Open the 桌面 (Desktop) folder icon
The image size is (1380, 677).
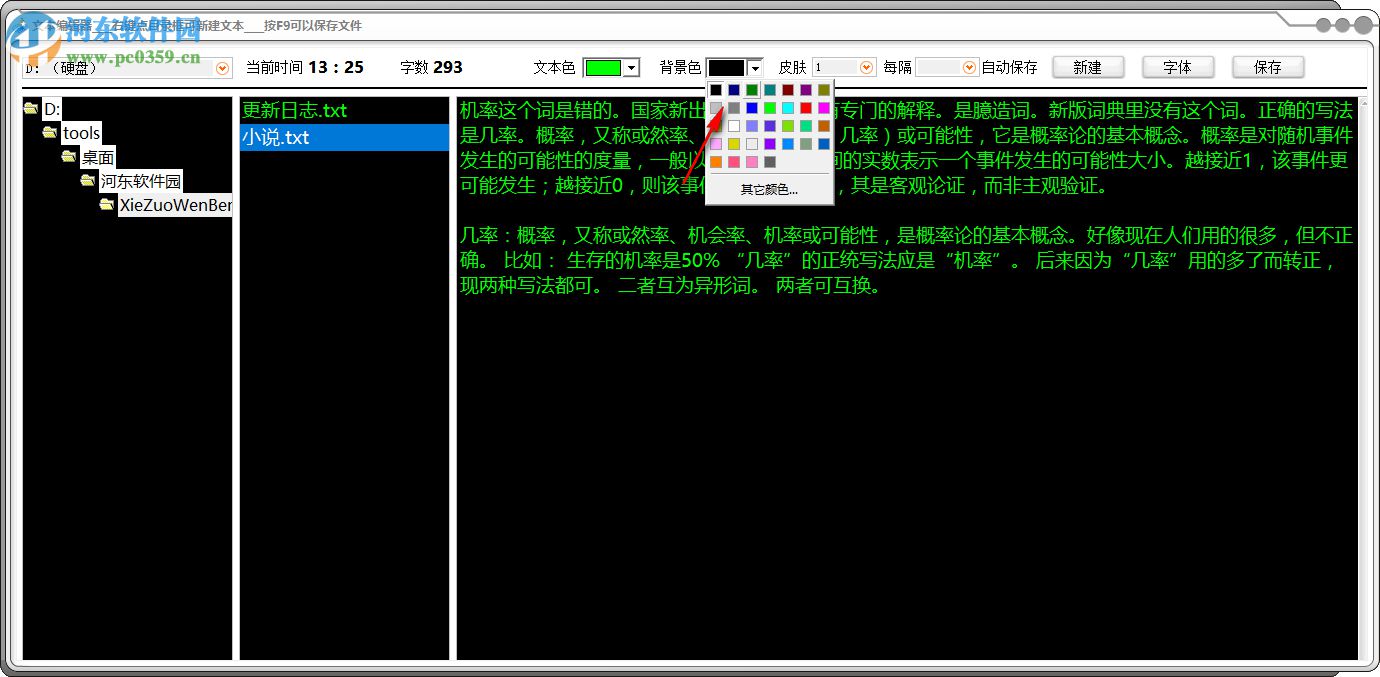tap(69, 156)
